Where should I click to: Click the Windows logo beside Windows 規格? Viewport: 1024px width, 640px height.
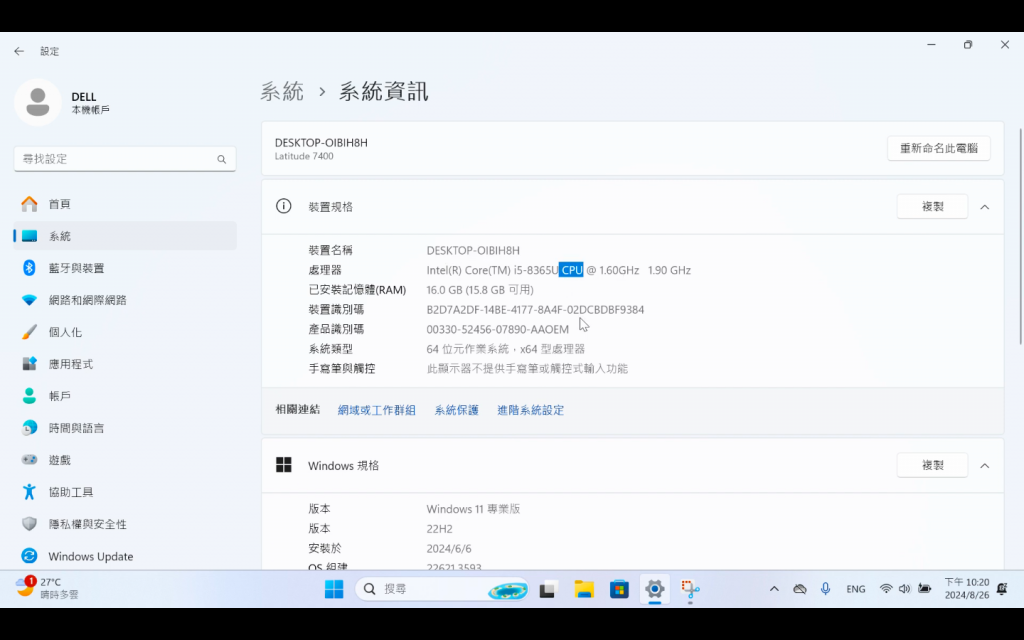click(283, 465)
